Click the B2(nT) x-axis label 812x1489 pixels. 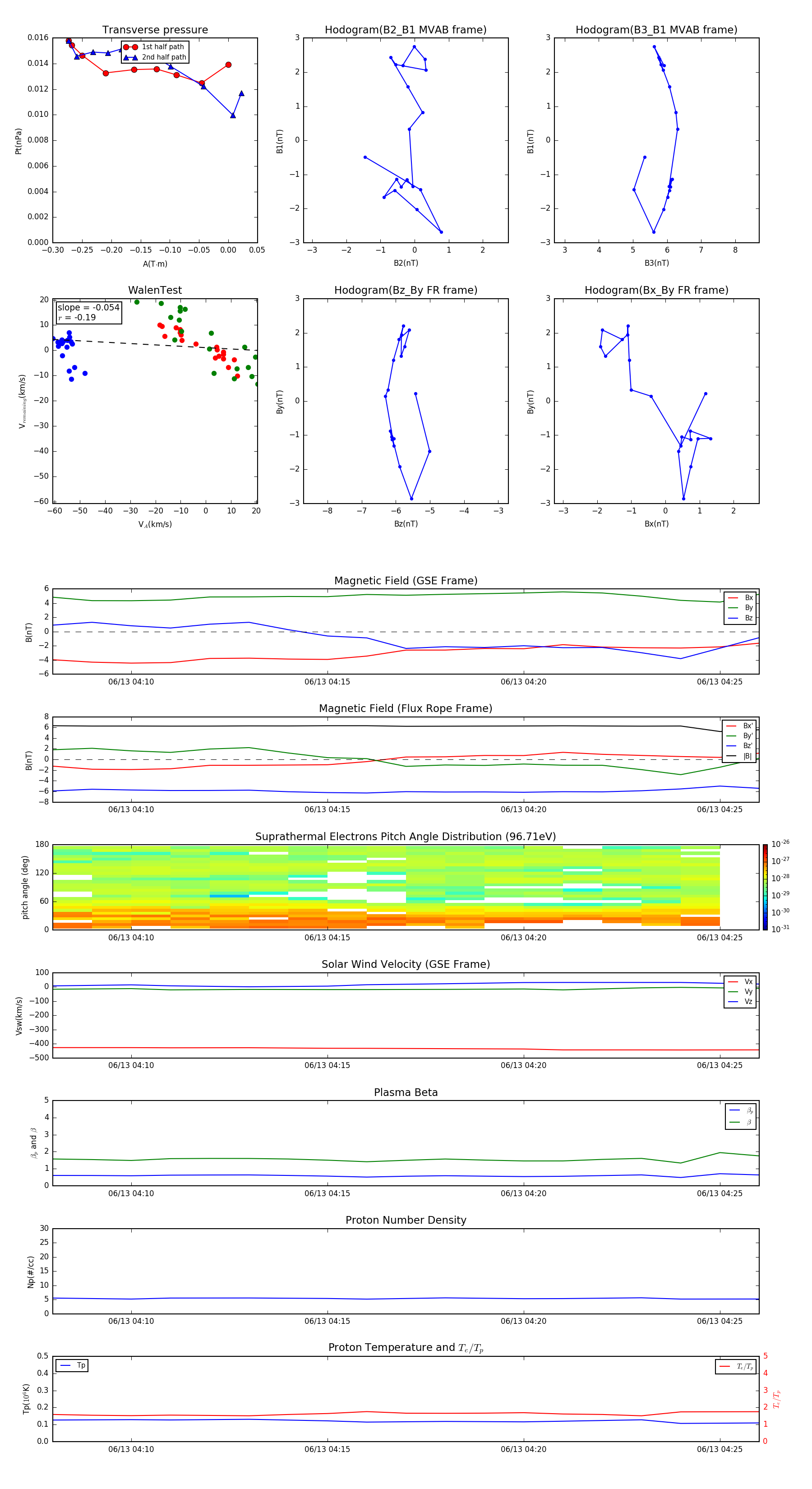[x=406, y=263]
